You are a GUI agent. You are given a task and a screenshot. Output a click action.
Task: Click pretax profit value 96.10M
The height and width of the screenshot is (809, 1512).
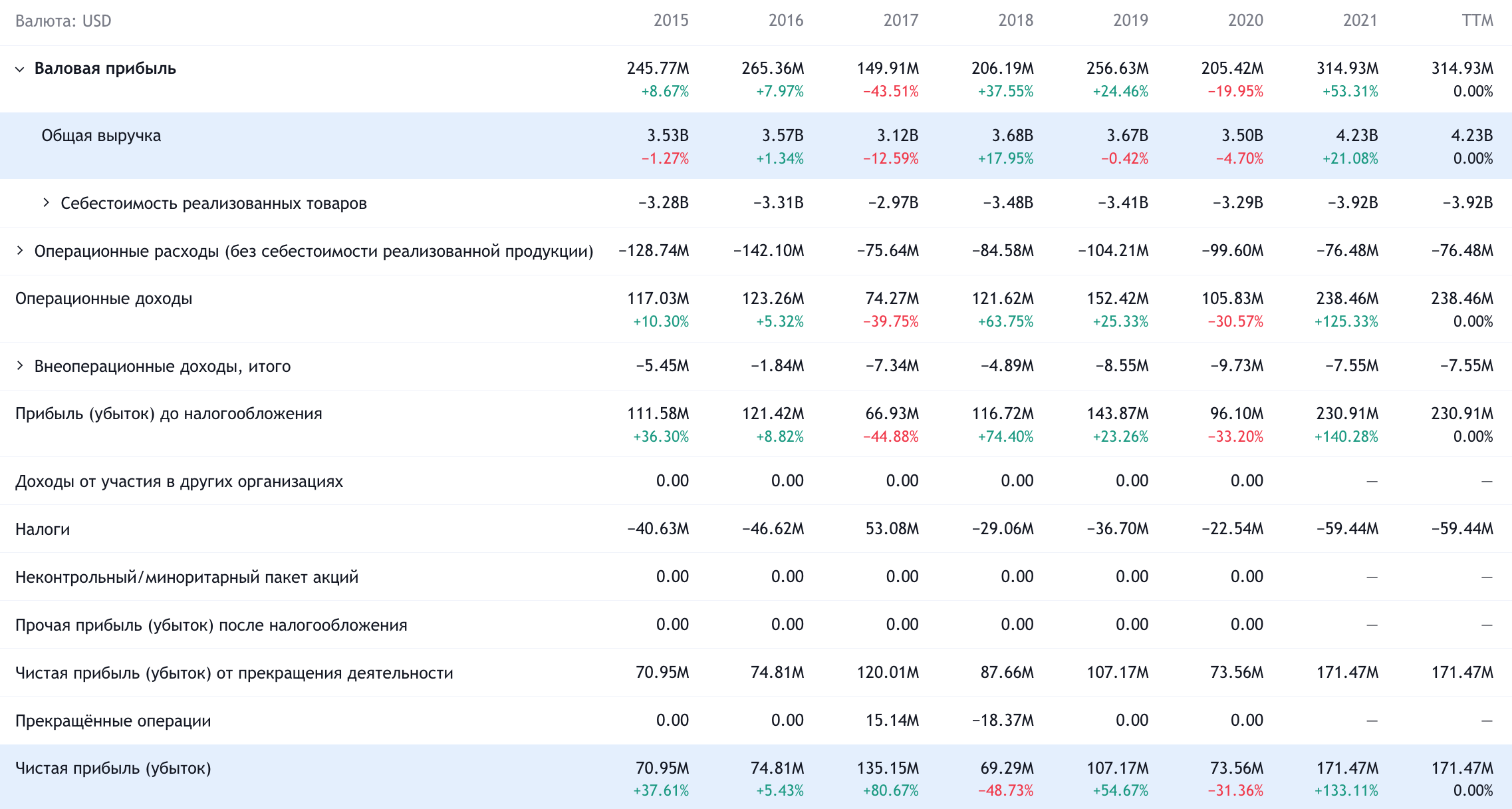point(1237,414)
